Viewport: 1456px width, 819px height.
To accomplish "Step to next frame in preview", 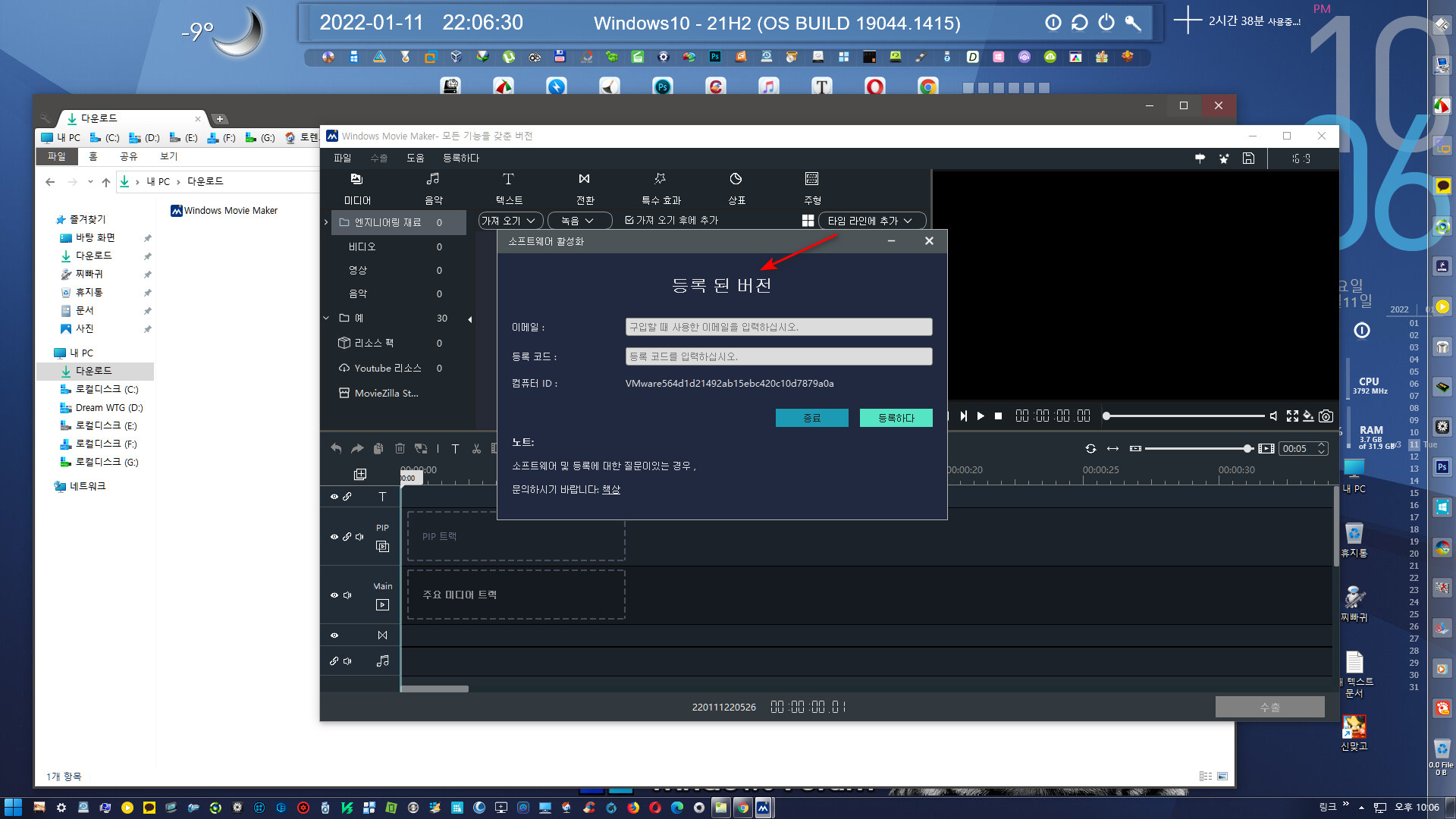I will tap(963, 416).
